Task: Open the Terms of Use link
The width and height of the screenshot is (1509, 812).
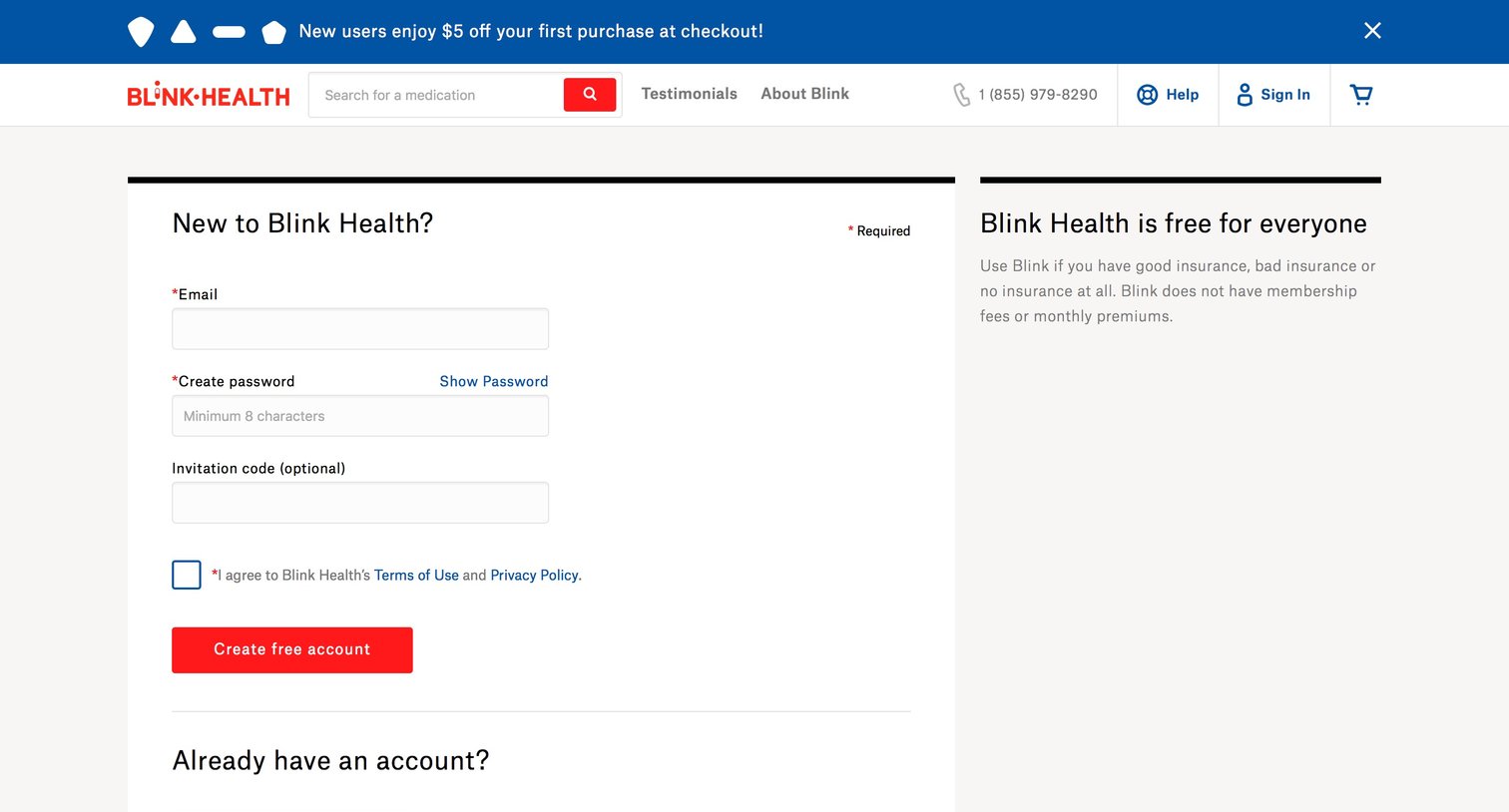Action: 416,576
